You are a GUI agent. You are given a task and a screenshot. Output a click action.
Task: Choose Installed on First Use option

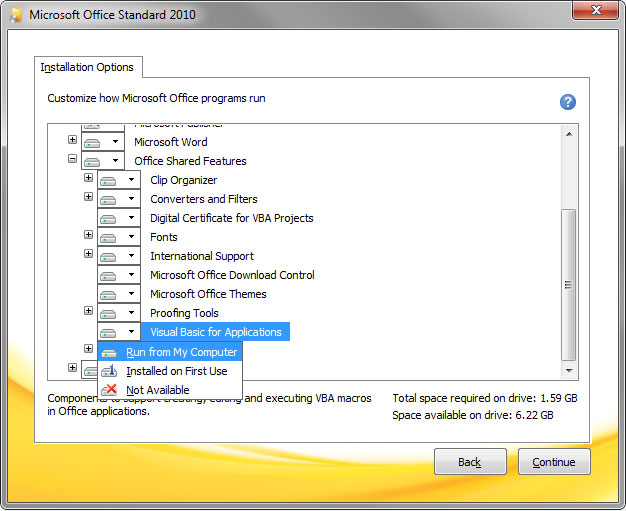(x=170, y=371)
